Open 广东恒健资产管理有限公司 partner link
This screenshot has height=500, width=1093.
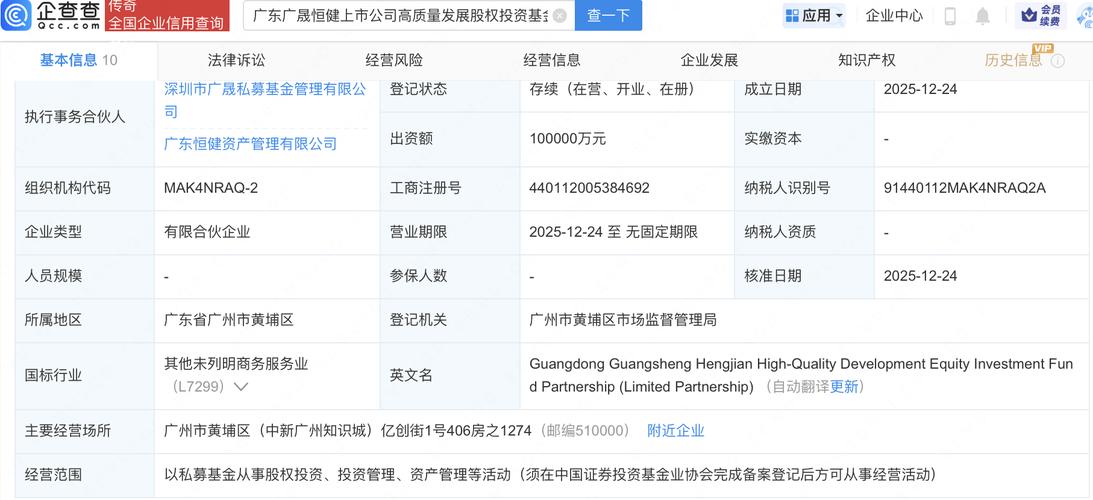250,144
